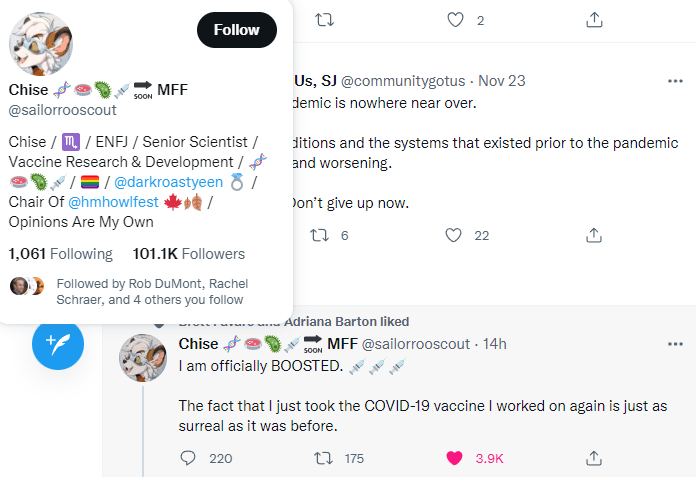Share the top tweet

pyautogui.click(x=593, y=19)
